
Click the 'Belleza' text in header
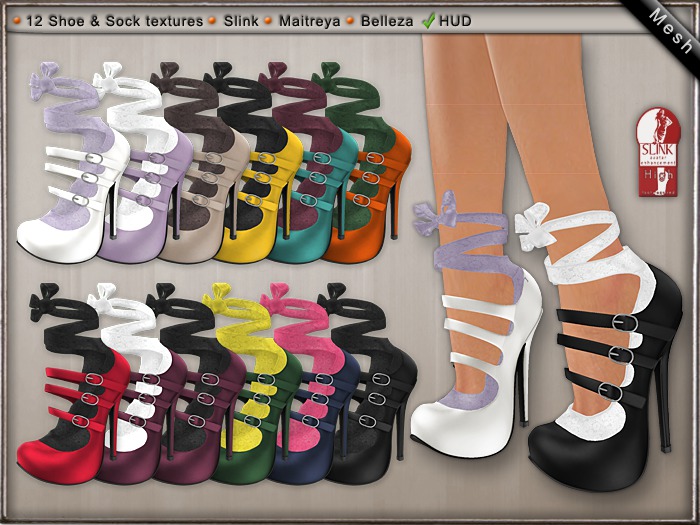[387, 21]
